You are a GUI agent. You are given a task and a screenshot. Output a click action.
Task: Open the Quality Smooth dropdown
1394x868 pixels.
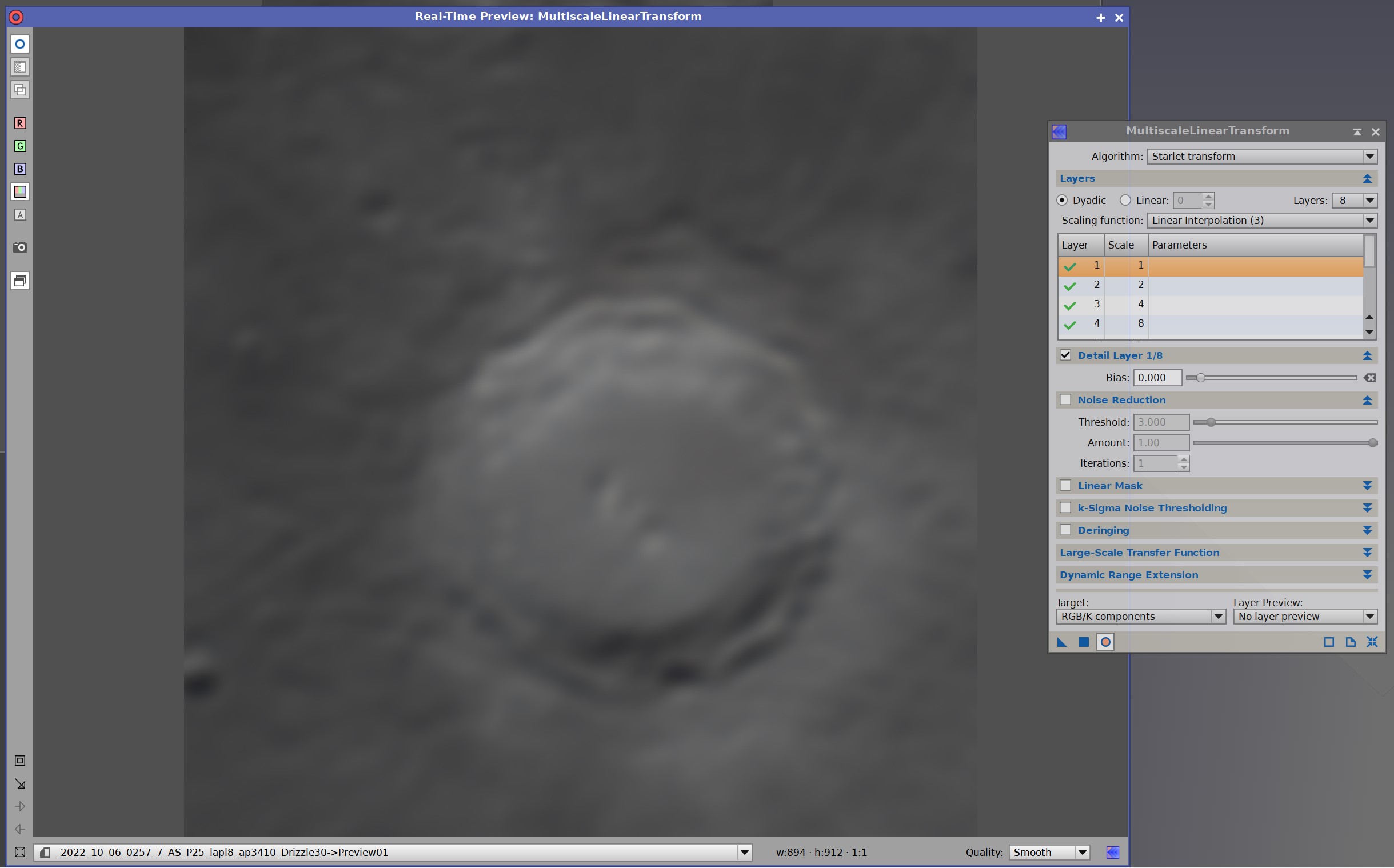pyautogui.click(x=1049, y=853)
